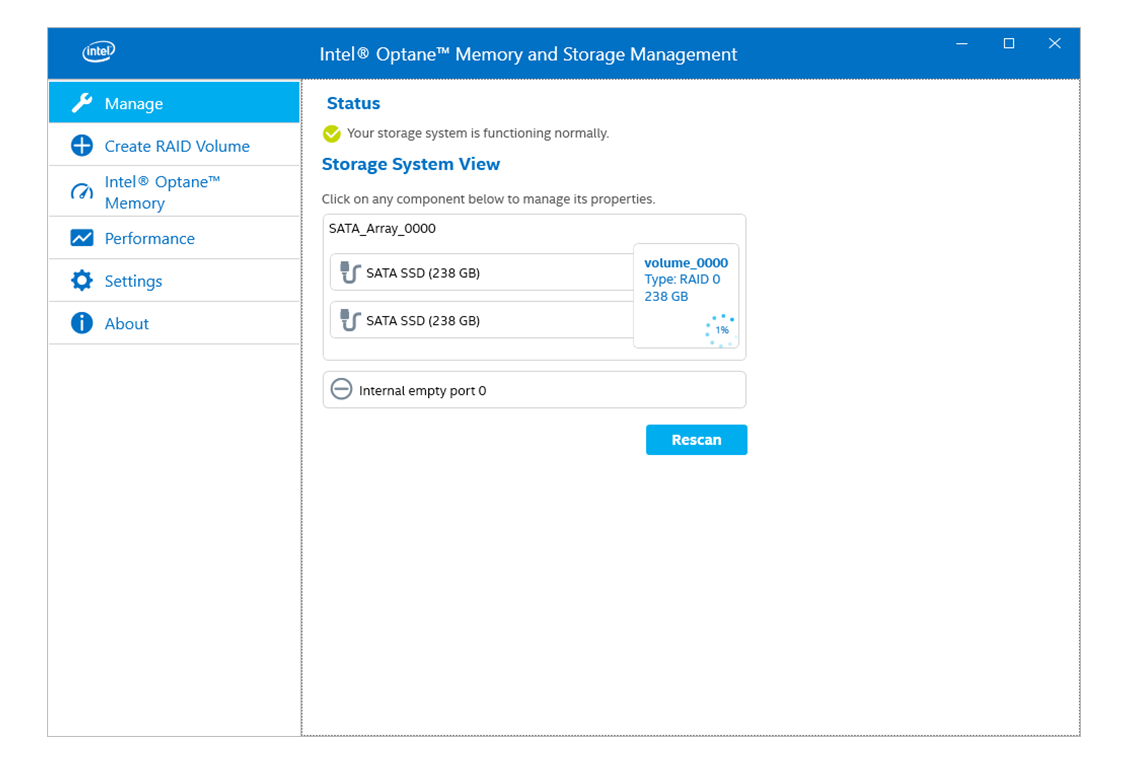Click the 1% progress spinner
The image size is (1132, 764).
click(720, 330)
